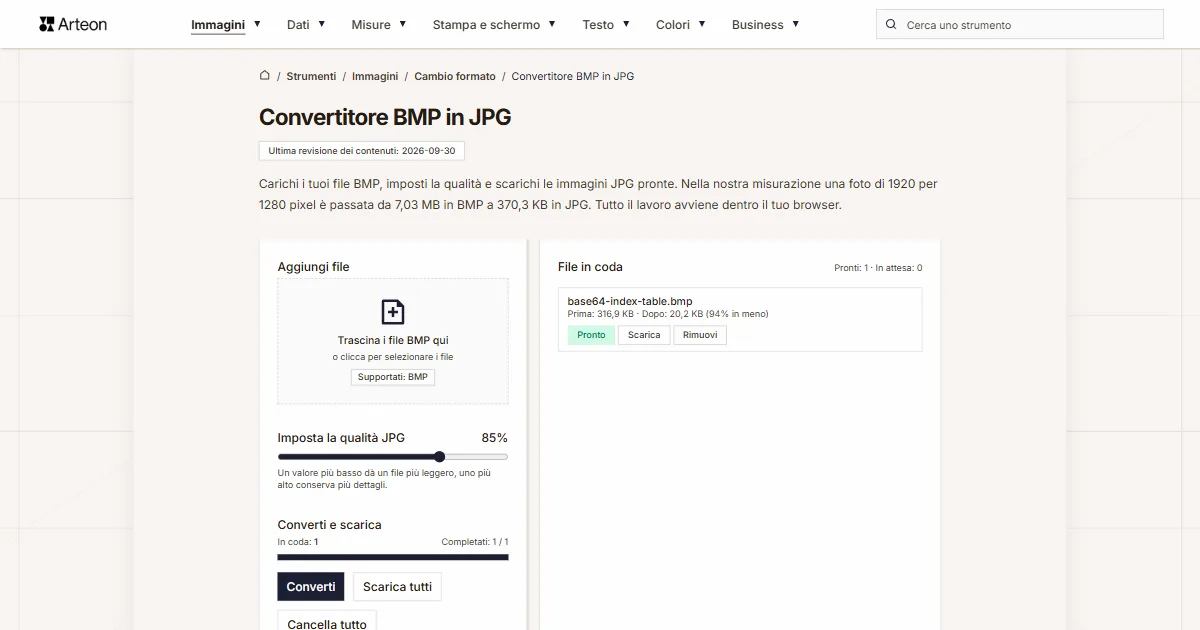Click the Arteon logo
The width and height of the screenshot is (1200, 630).
click(73, 24)
